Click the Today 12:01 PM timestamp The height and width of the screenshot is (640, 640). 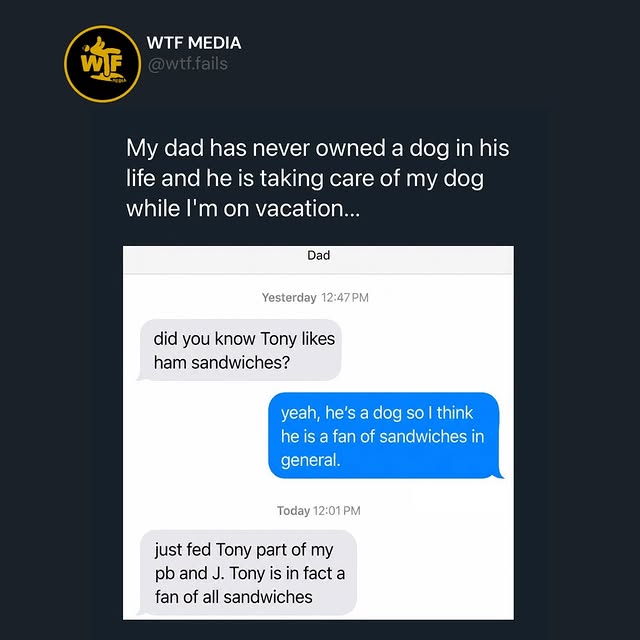(319, 511)
